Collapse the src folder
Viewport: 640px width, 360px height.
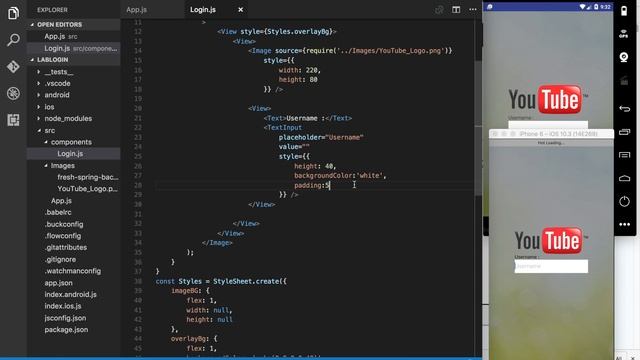50,131
